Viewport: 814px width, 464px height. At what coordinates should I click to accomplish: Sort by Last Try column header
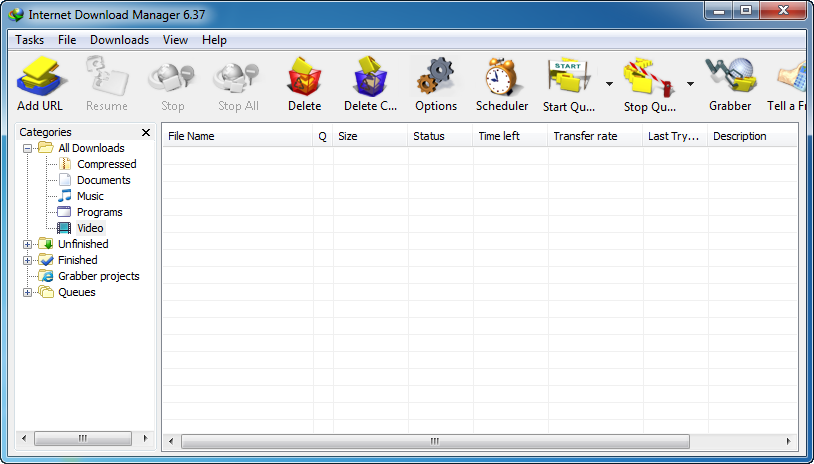(x=675, y=137)
